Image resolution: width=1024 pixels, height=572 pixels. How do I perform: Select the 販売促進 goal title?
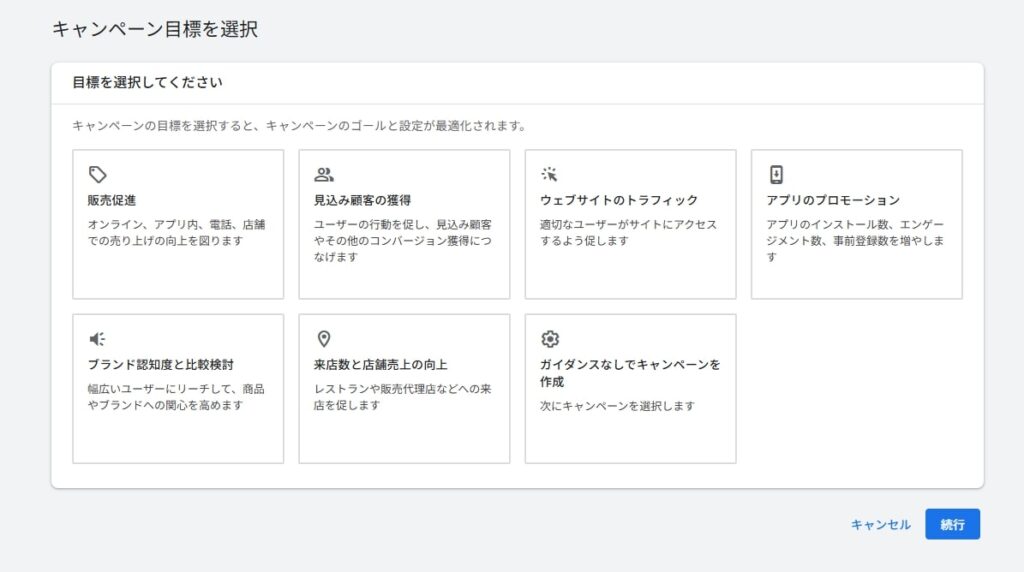[x=112, y=201]
